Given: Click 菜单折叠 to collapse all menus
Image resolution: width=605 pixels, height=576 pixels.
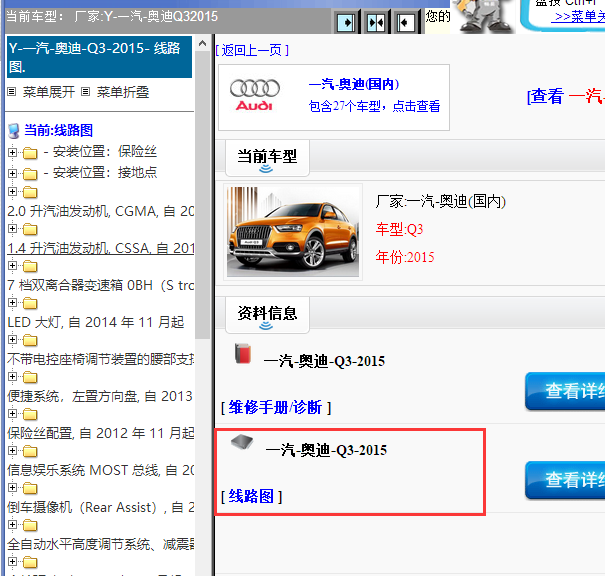Looking at the screenshot, I should pyautogui.click(x=123, y=92).
